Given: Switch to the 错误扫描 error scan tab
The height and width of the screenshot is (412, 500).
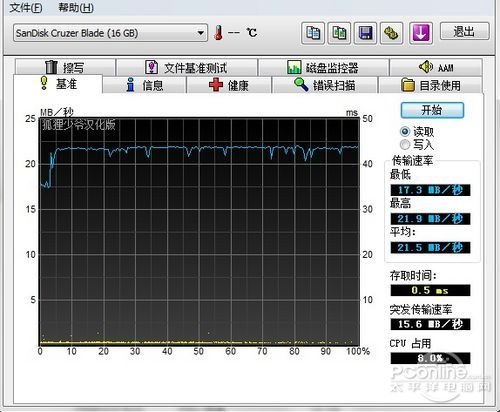Looking at the screenshot, I should coord(325,85).
